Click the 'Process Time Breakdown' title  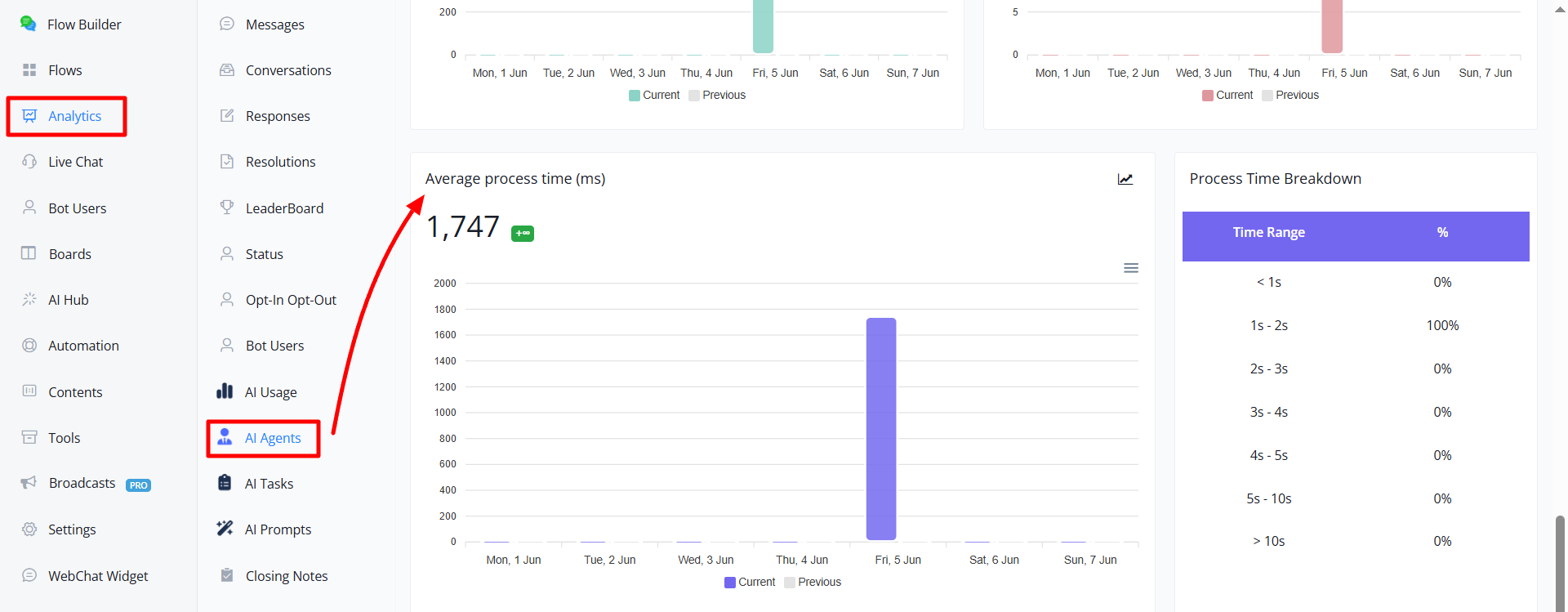(x=1275, y=179)
